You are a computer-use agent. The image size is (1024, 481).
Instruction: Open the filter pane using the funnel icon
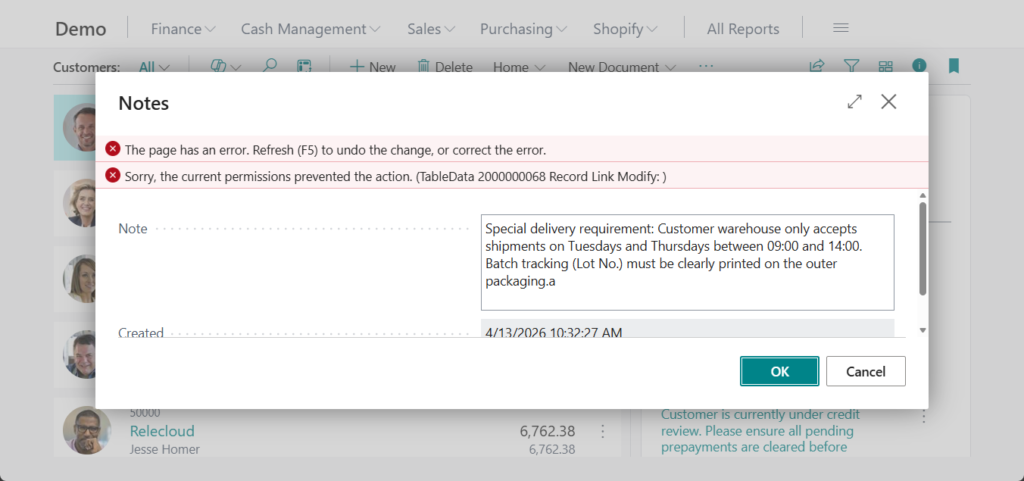[851, 67]
